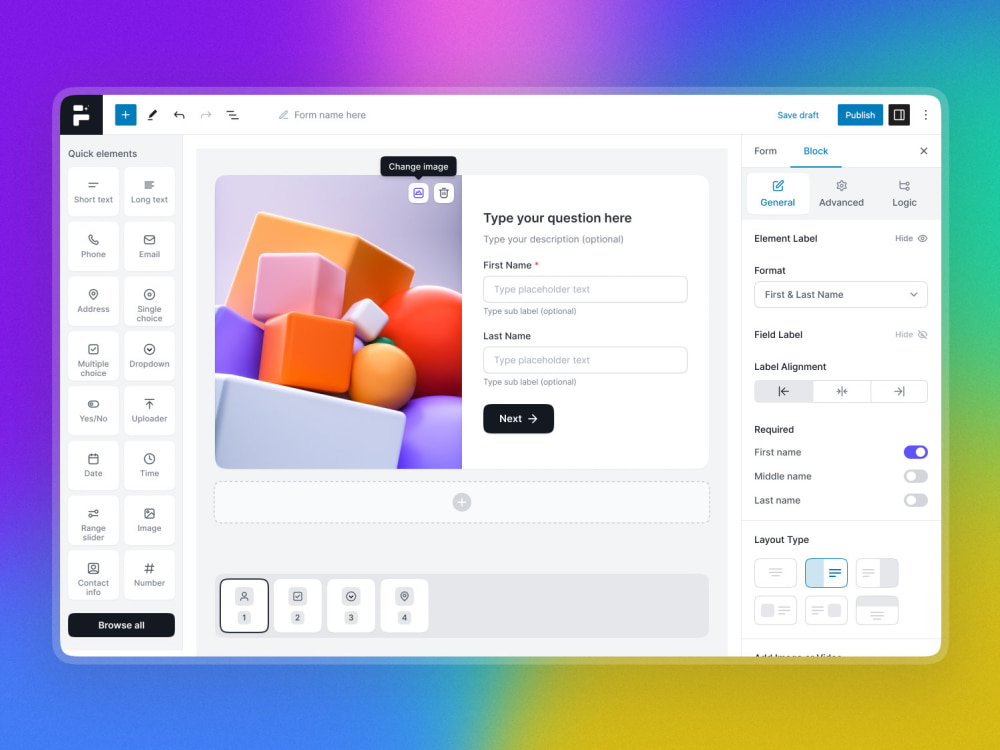Hide the Element Label via eye icon

(922, 239)
